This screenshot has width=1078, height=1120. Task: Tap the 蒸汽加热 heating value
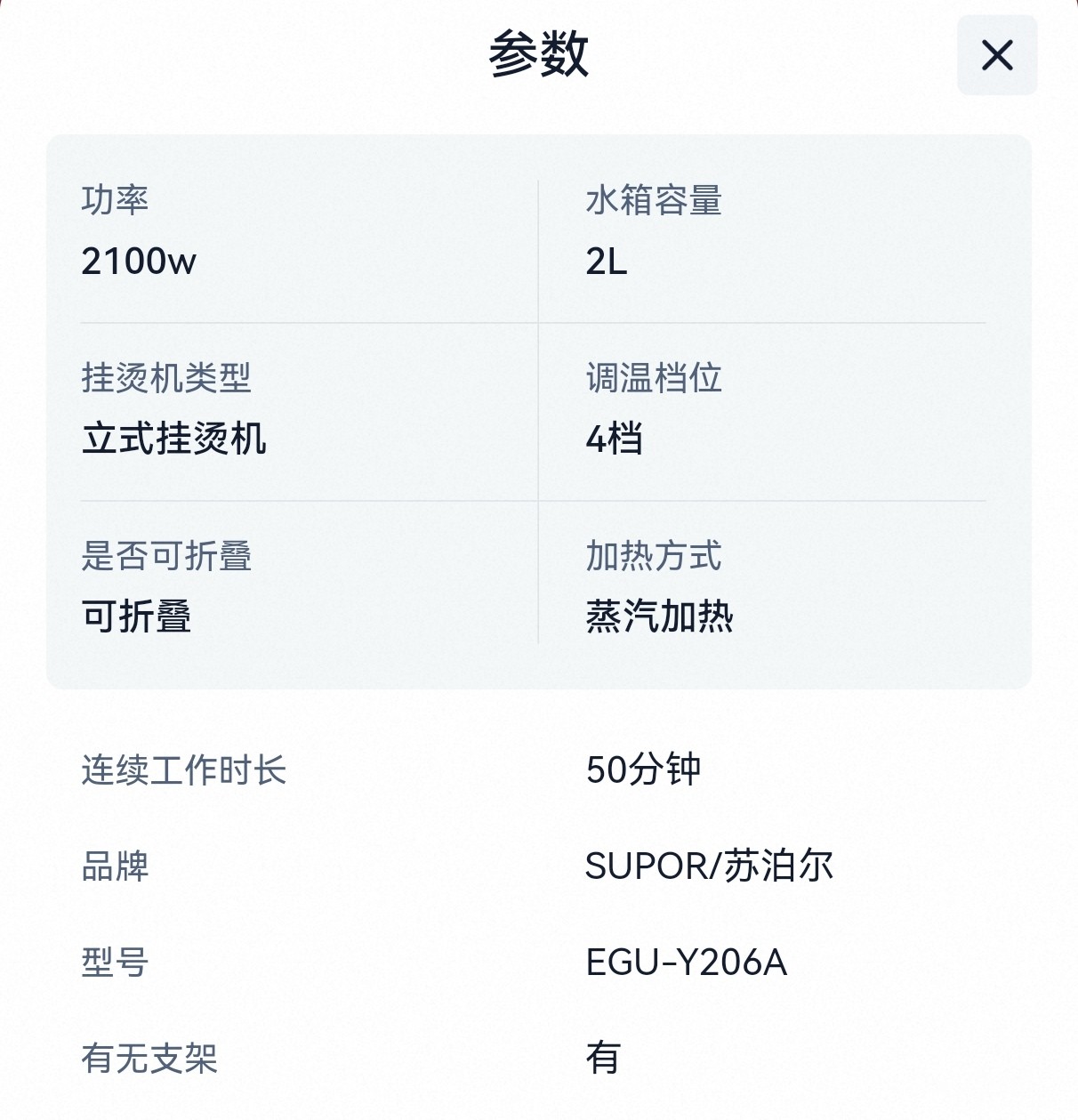pos(660,616)
